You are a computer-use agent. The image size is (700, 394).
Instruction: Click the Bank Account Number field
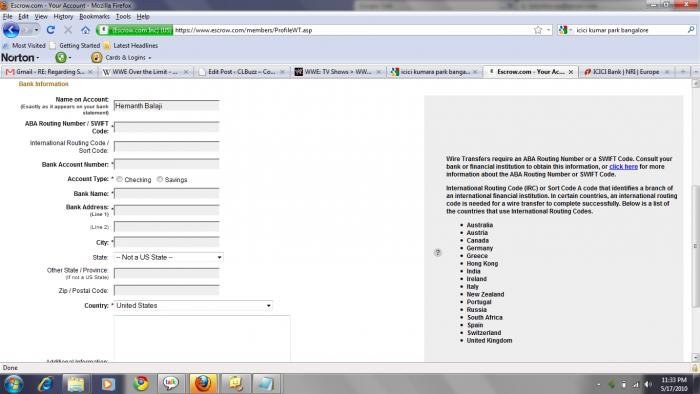pyautogui.click(x=167, y=164)
